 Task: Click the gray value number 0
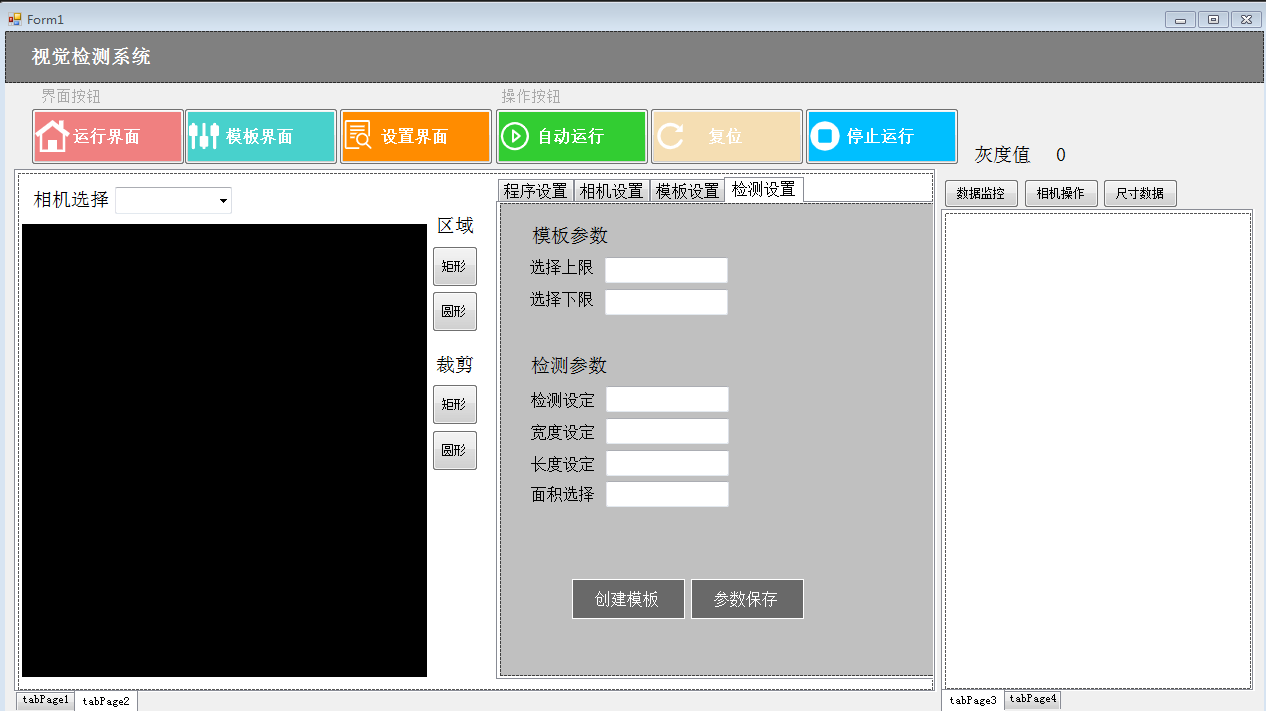(x=1061, y=155)
